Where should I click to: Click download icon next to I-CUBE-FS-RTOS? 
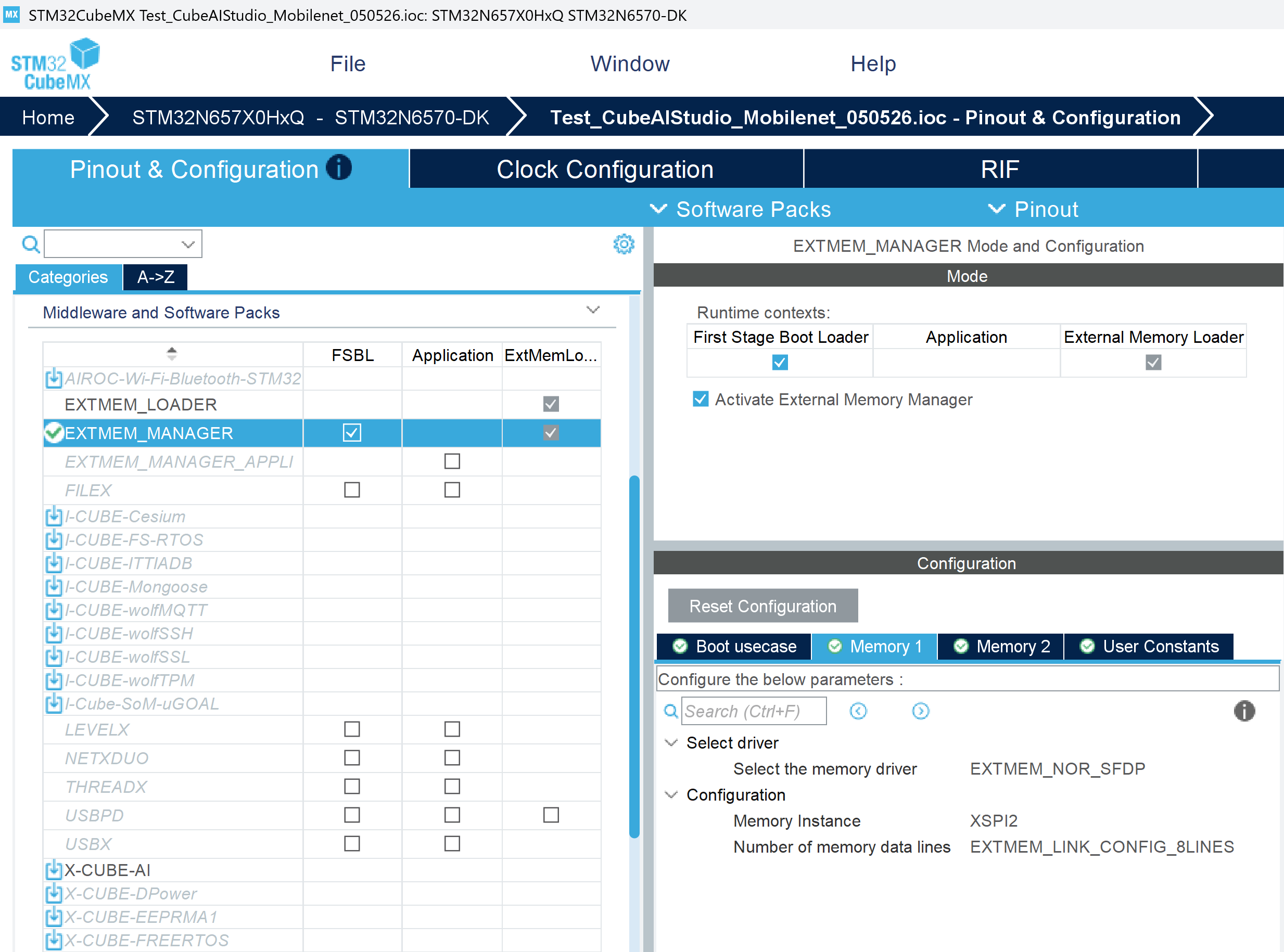(x=54, y=539)
